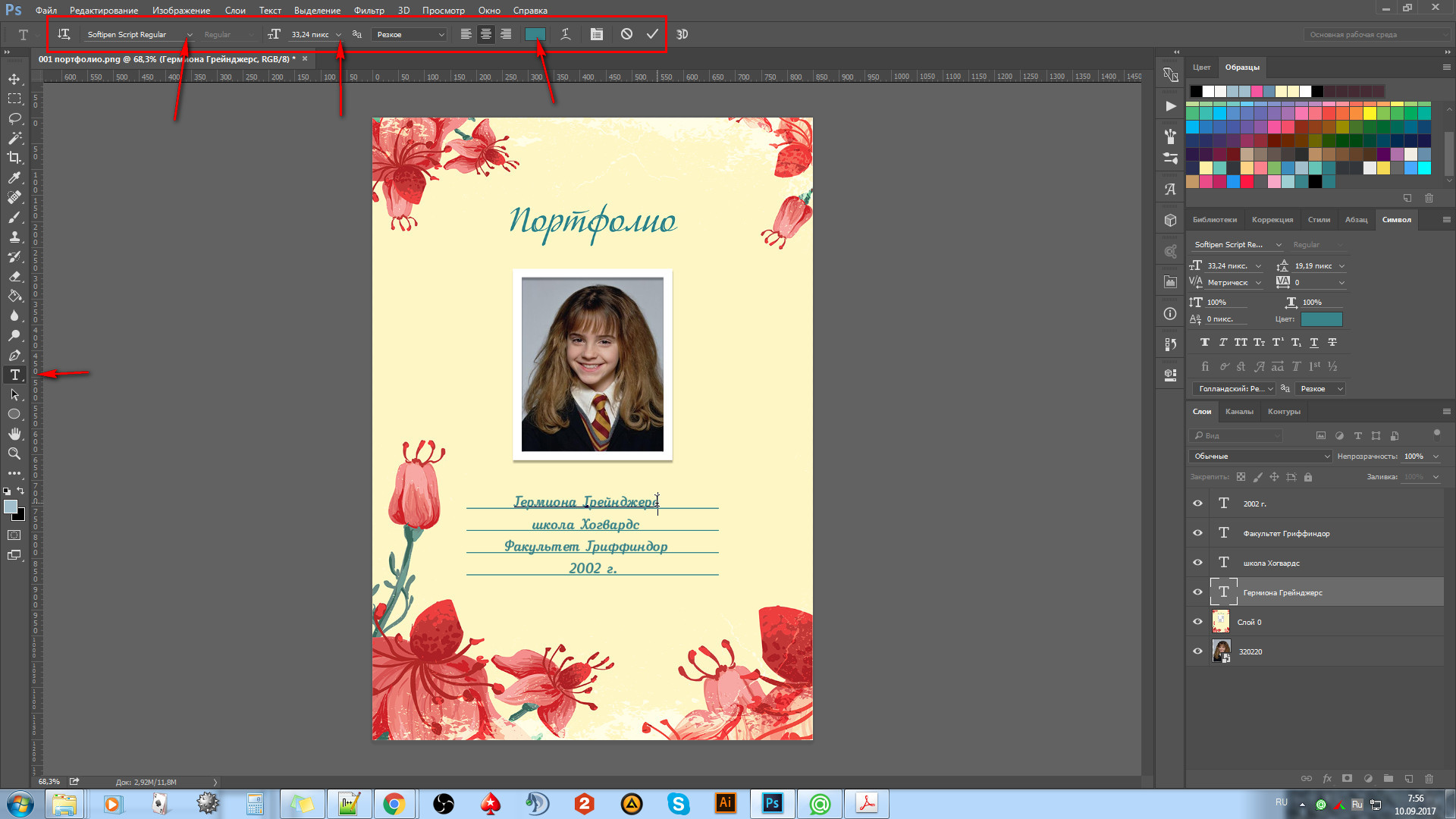This screenshot has height=819, width=1456.
Task: Commit current text edits with checkmark
Action: pyautogui.click(x=652, y=34)
